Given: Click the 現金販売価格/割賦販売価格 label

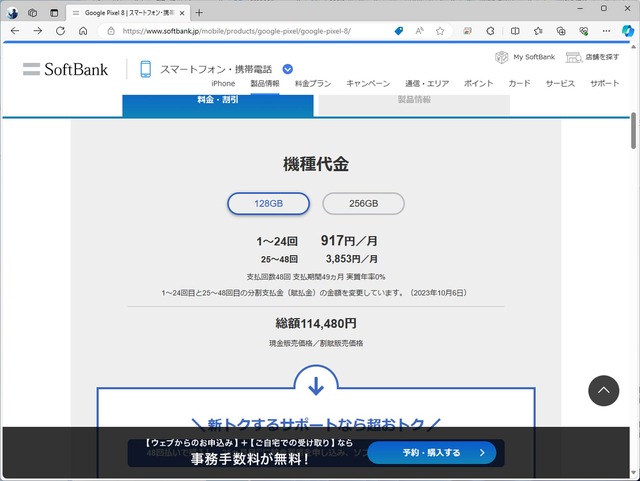Looking at the screenshot, I should 316,343.
